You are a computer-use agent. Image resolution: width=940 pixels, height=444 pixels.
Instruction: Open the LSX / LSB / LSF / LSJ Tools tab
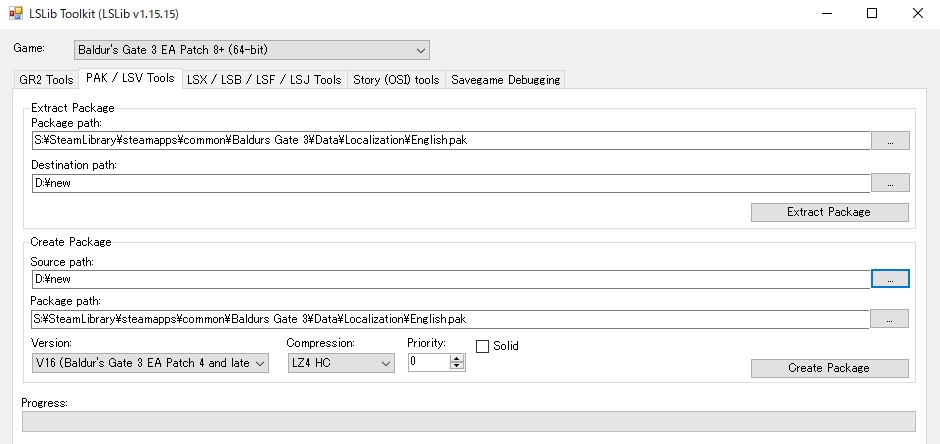coord(264,80)
